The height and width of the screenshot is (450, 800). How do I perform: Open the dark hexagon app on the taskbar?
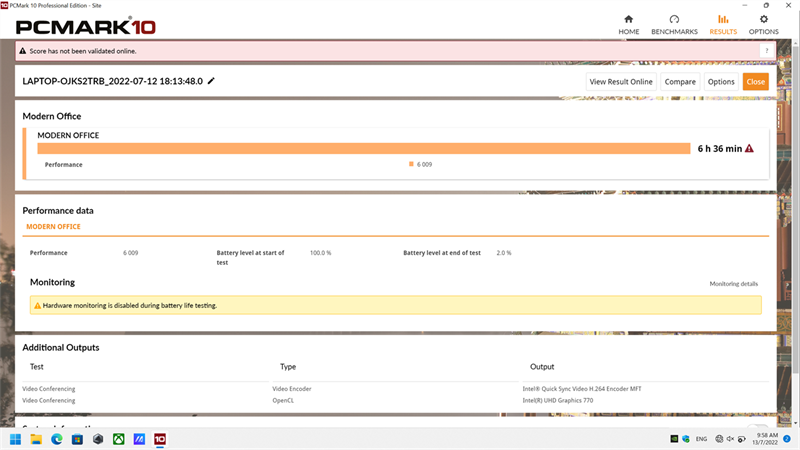point(98,439)
